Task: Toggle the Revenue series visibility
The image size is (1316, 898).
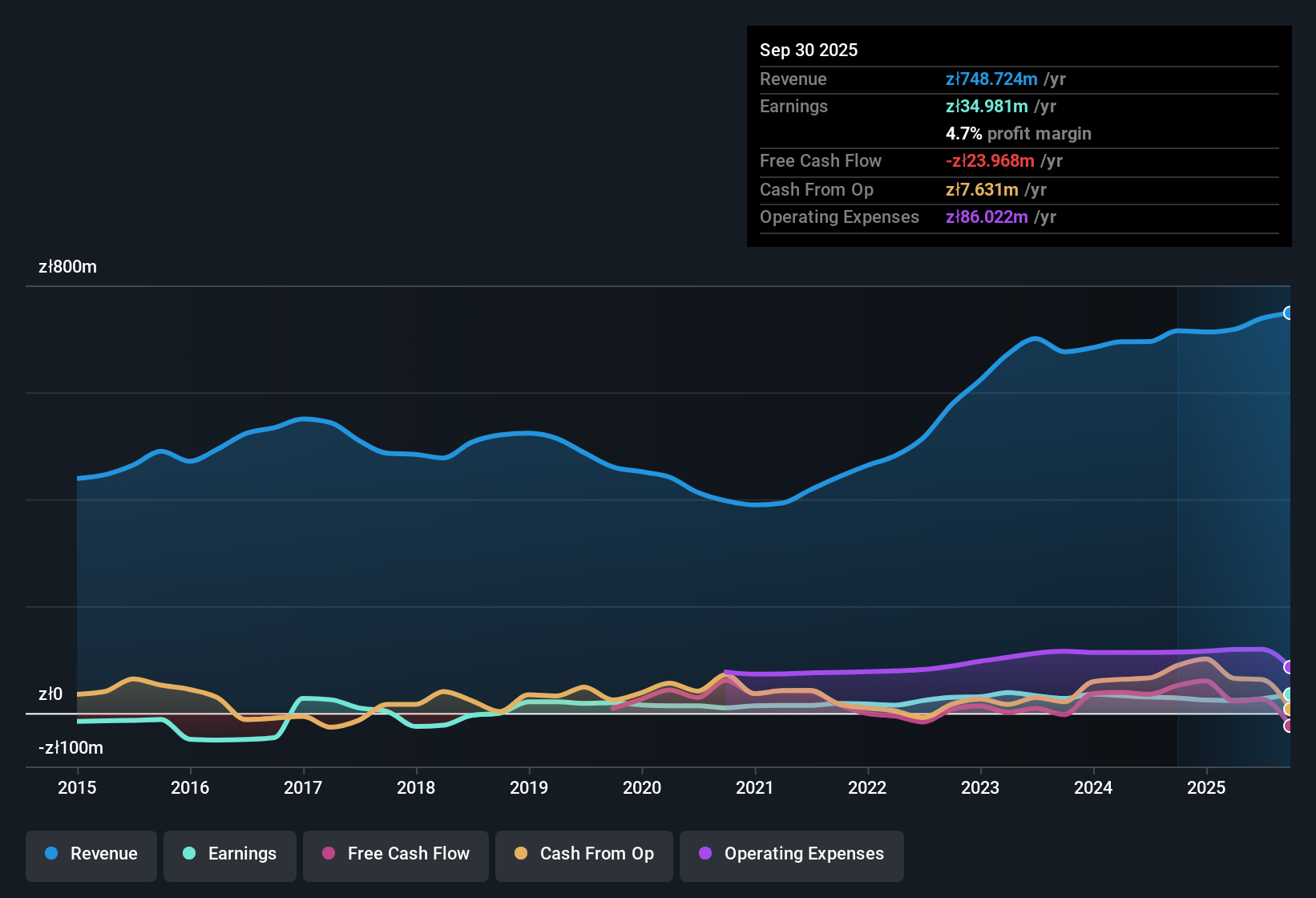Action: 91,854
